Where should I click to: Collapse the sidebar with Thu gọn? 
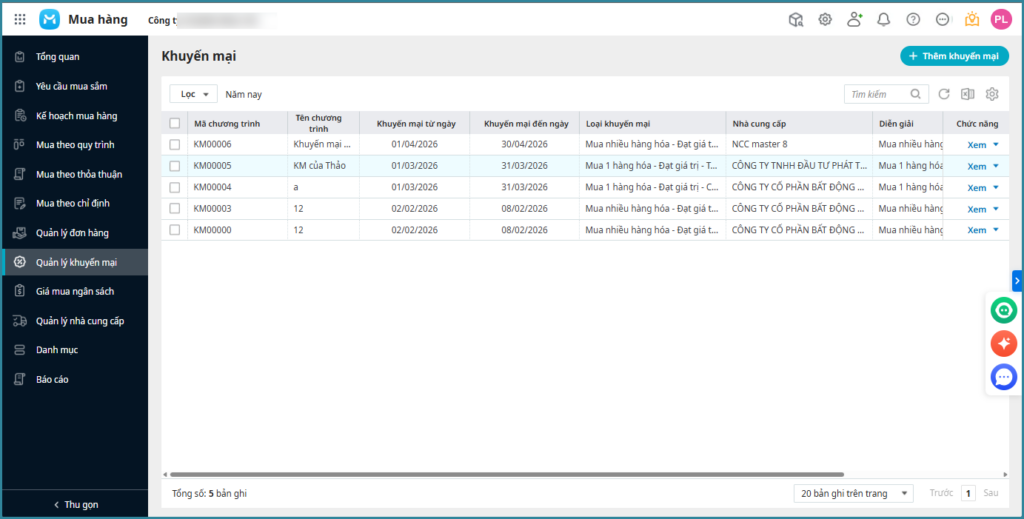(75, 504)
